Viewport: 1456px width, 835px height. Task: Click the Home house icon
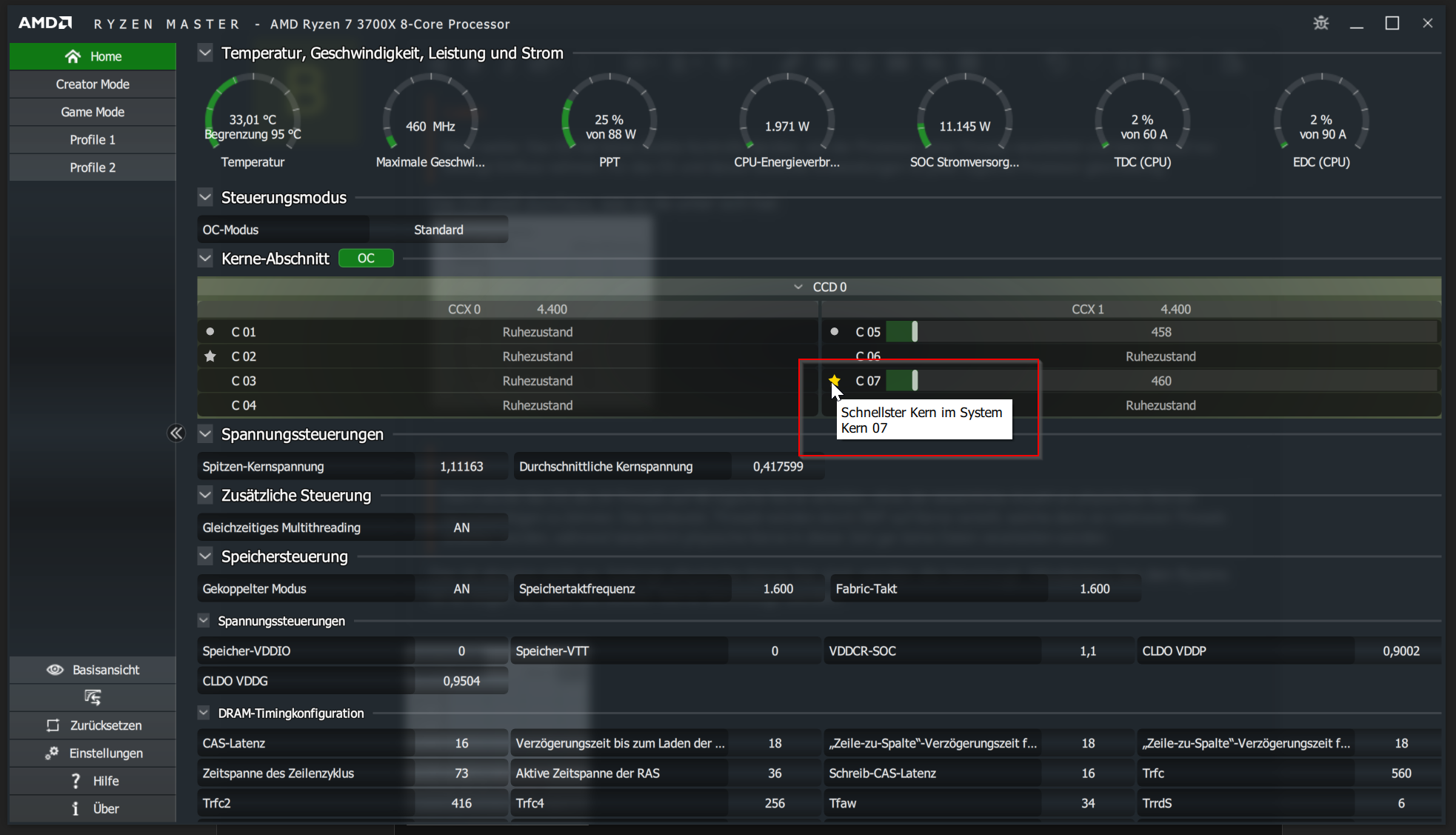pos(73,56)
